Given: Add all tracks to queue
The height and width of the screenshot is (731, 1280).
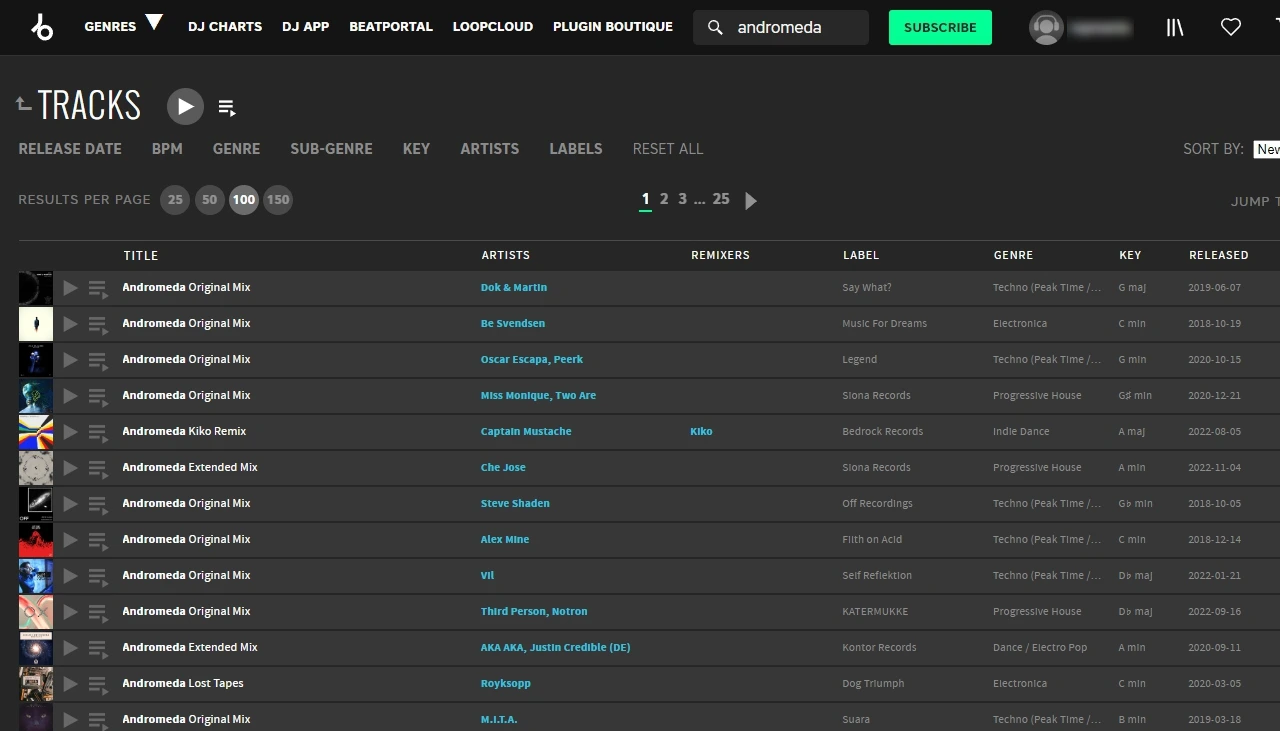Looking at the screenshot, I should pos(227,108).
